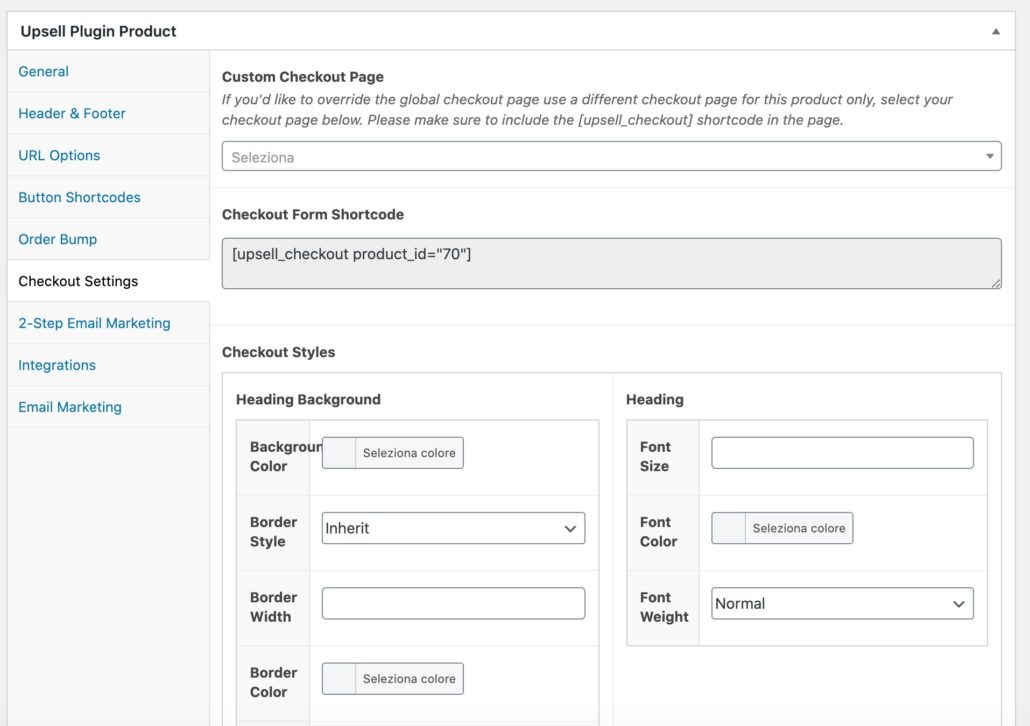Collapse the Upsell Plugin Product panel
The image size is (1030, 726).
996,31
